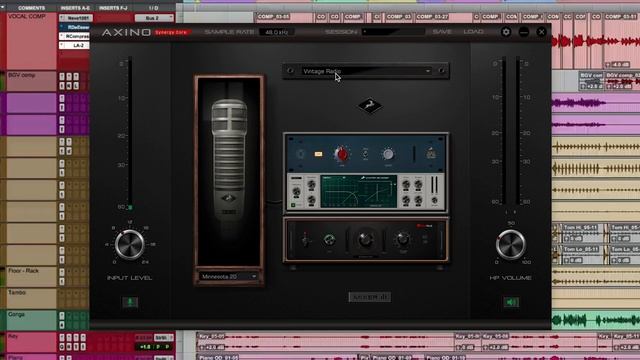The image size is (640, 360).
Task: Click the Neve1081 insert on the VOCAL COMP track
Action: coord(78,18)
